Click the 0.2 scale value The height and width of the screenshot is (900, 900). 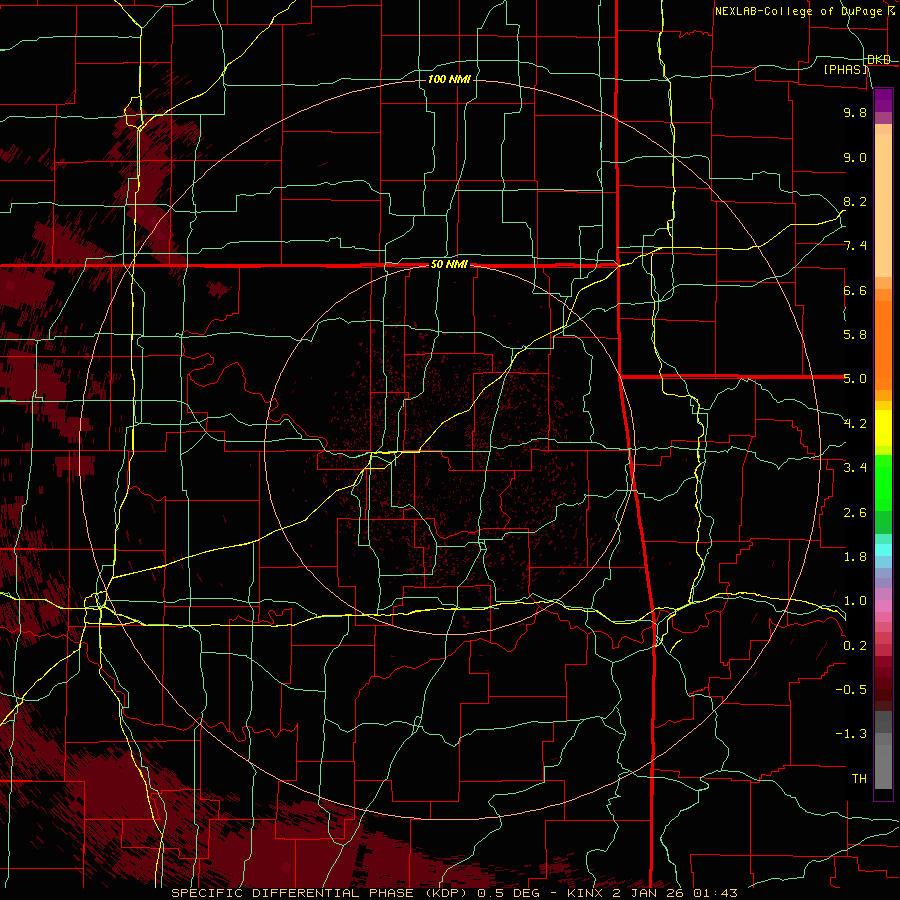[x=855, y=646]
